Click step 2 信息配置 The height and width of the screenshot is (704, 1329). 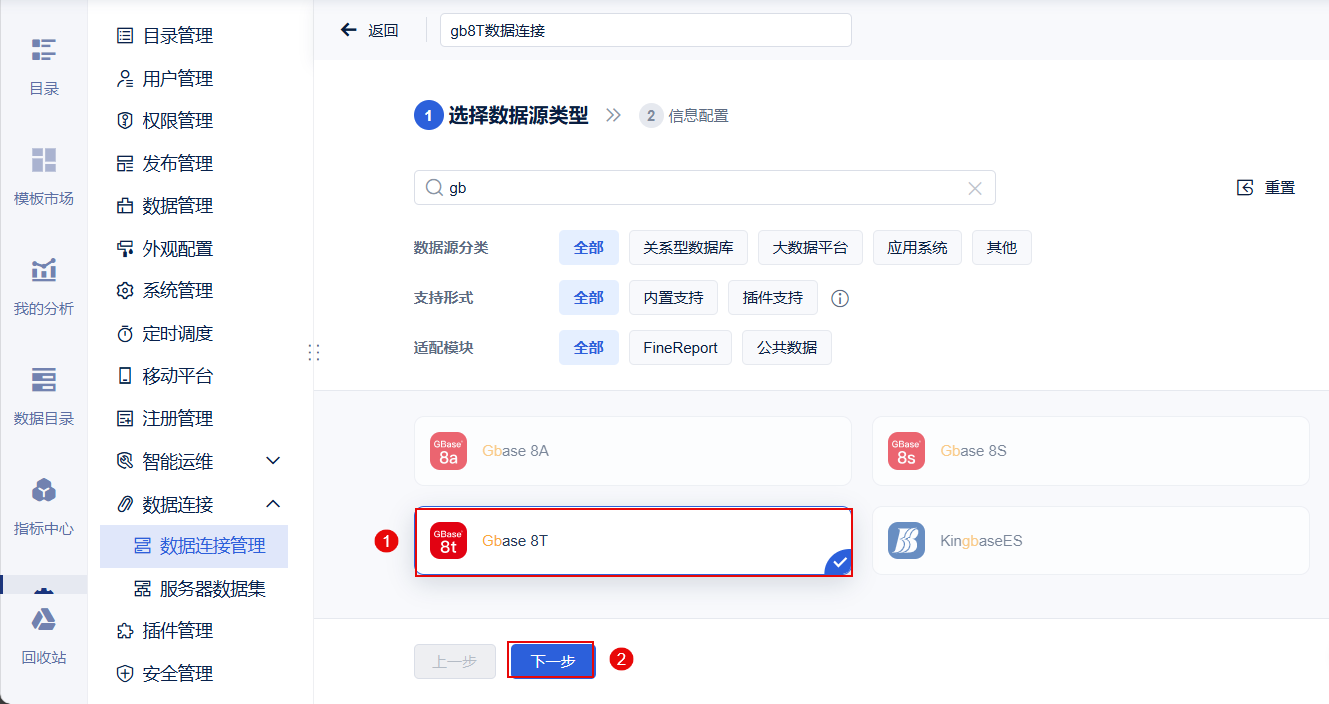684,116
